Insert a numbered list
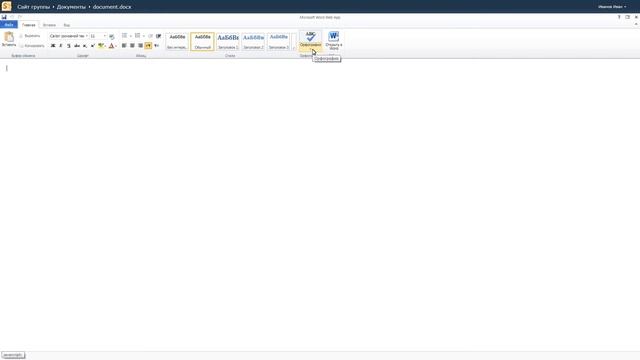The height and width of the screenshot is (360, 640). pyautogui.click(x=138, y=36)
